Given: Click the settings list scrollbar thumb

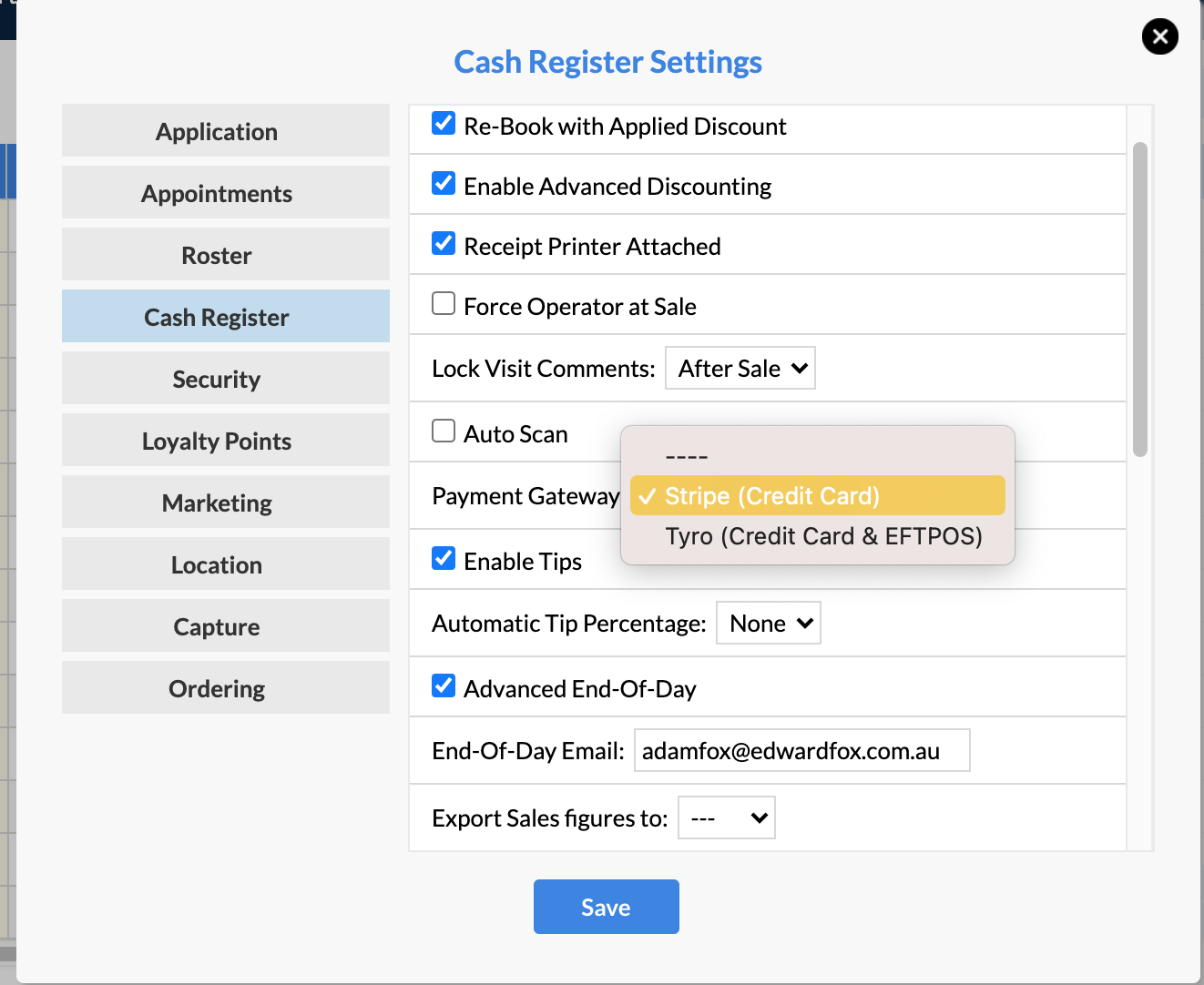Looking at the screenshot, I should pos(1140,299).
